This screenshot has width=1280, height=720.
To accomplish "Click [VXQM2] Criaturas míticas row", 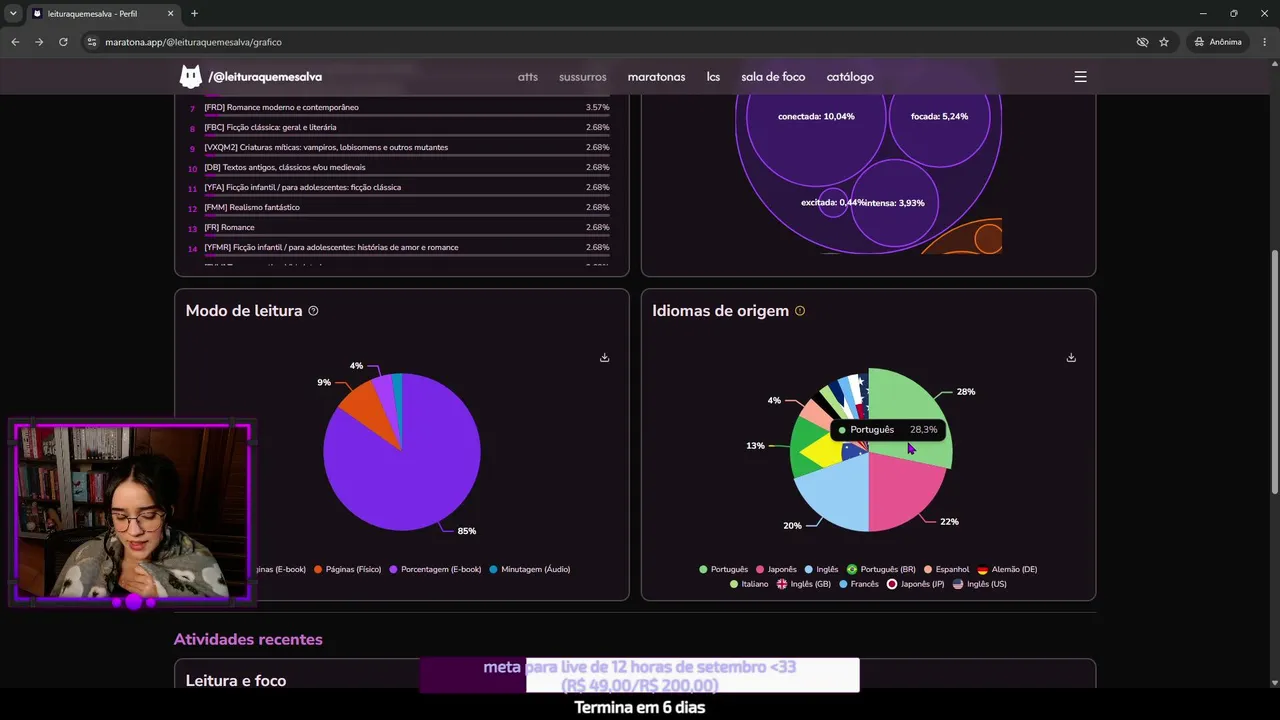I will (x=400, y=148).
